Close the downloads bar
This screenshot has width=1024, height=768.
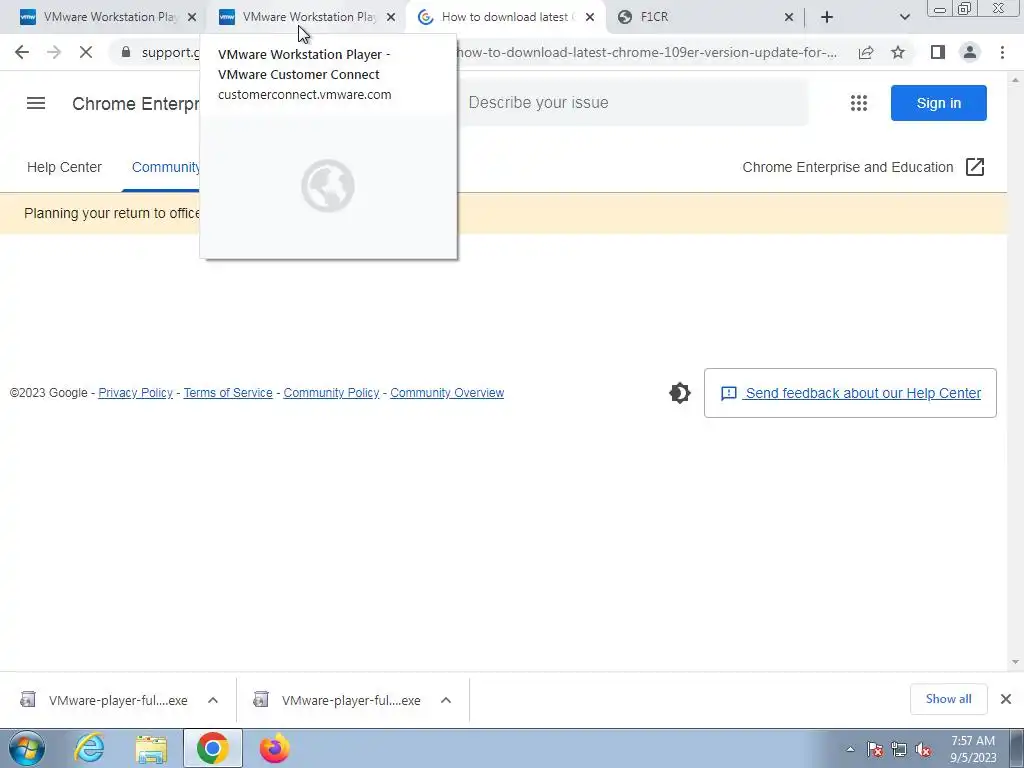pyautogui.click(x=1006, y=699)
